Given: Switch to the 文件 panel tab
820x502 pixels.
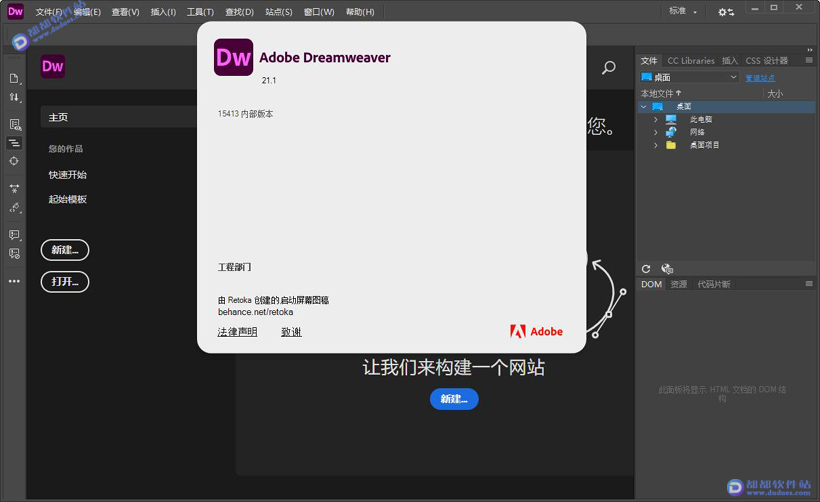Looking at the screenshot, I should click(649, 61).
